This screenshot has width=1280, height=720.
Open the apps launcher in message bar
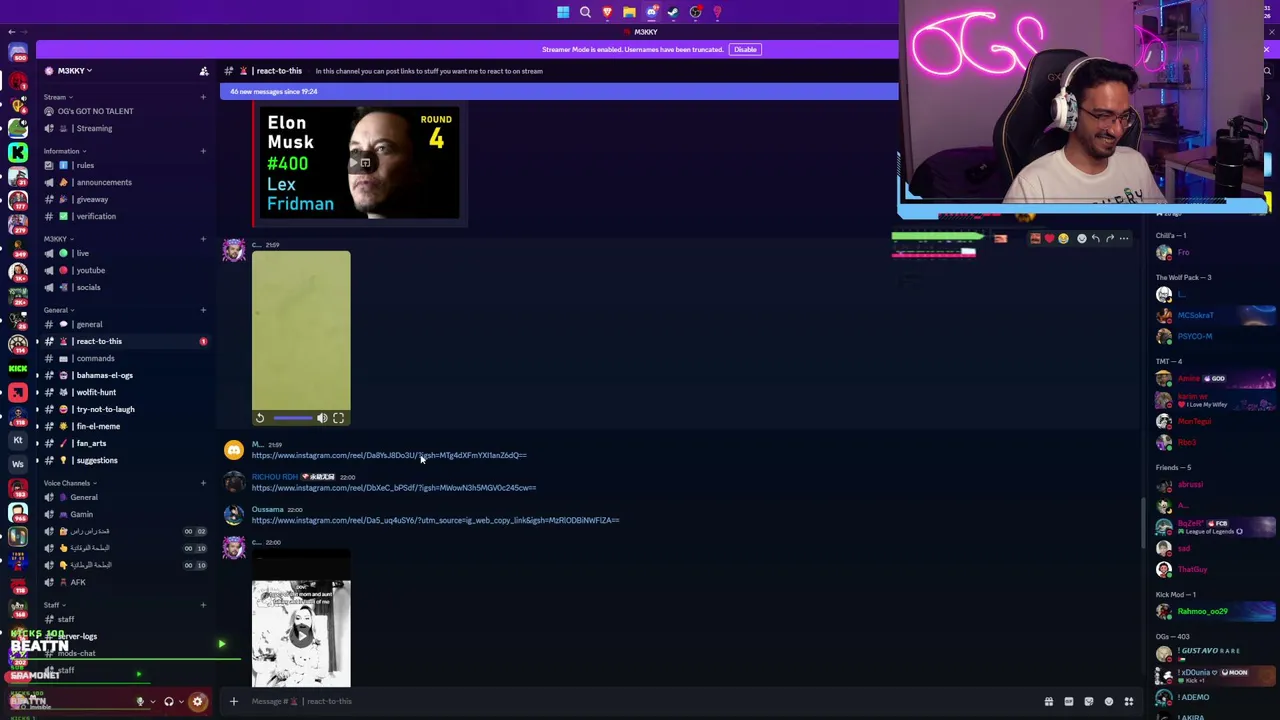click(x=1129, y=702)
